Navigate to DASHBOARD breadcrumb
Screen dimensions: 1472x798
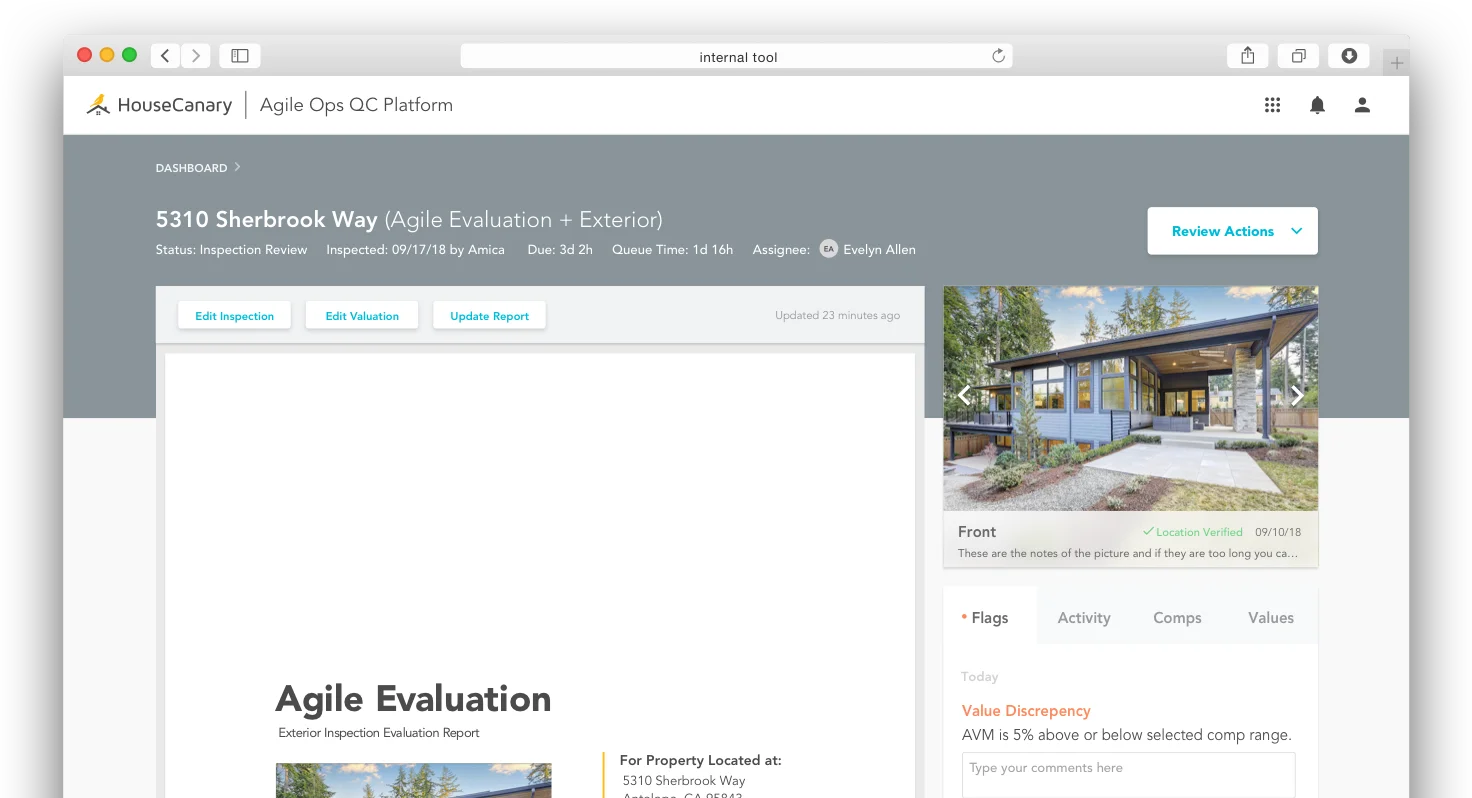(x=191, y=168)
